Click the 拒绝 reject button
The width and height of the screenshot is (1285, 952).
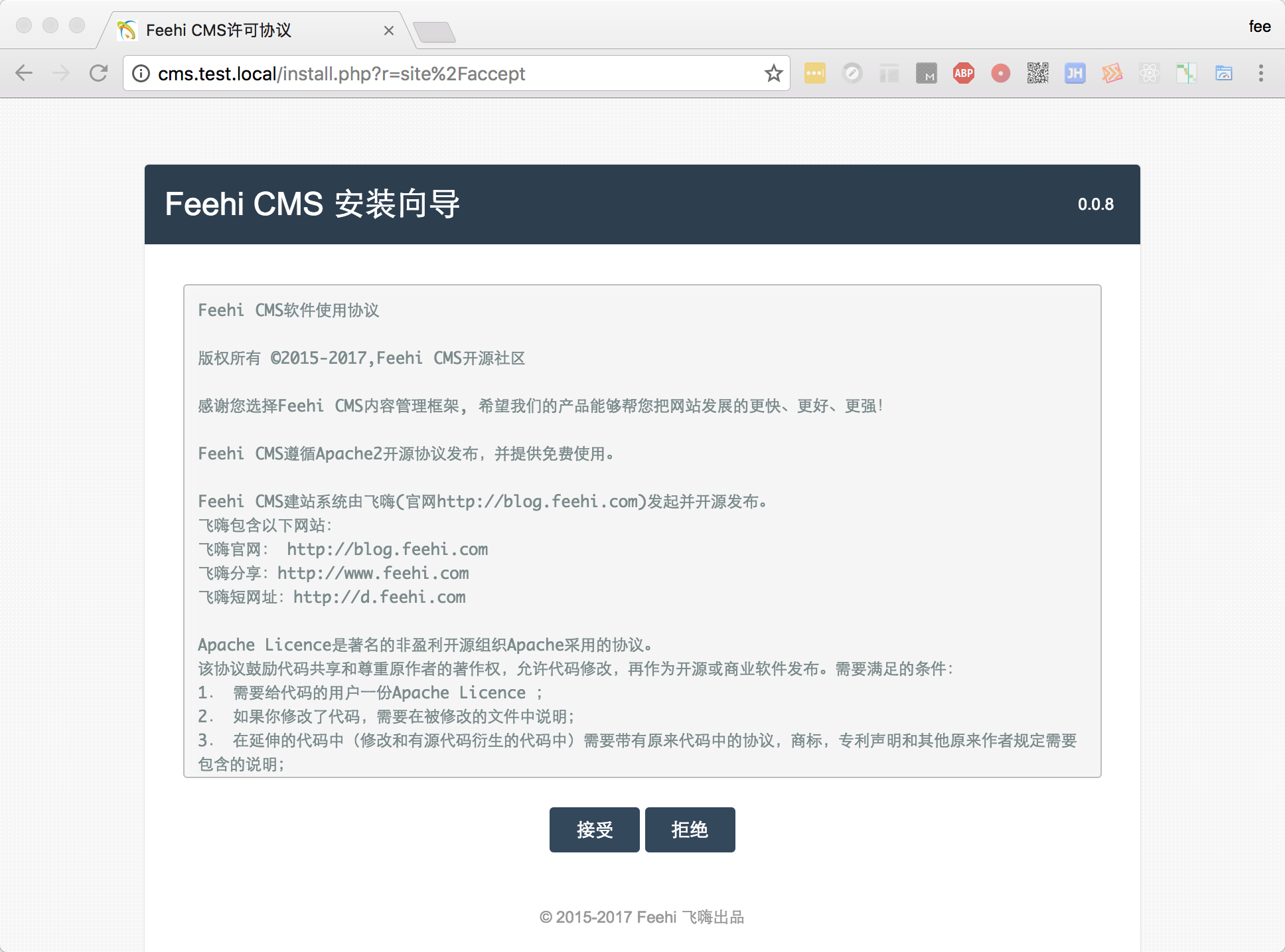[690, 829]
